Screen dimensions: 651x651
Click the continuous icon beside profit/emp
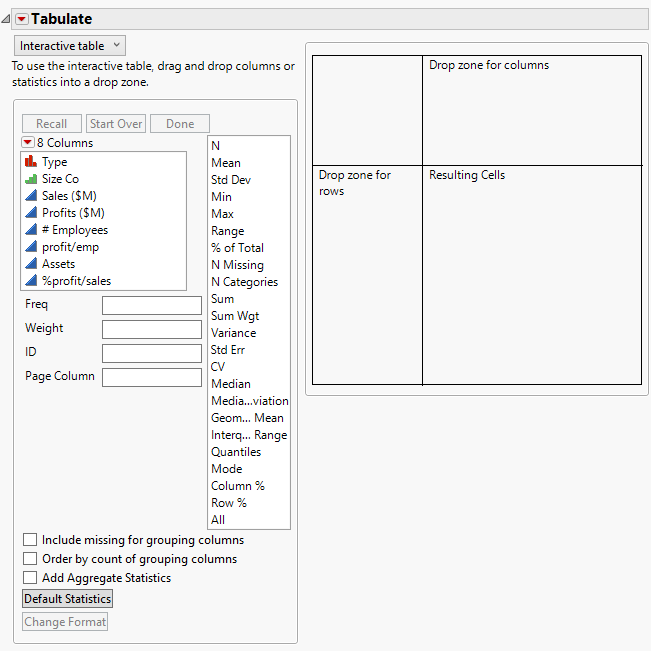[31, 247]
